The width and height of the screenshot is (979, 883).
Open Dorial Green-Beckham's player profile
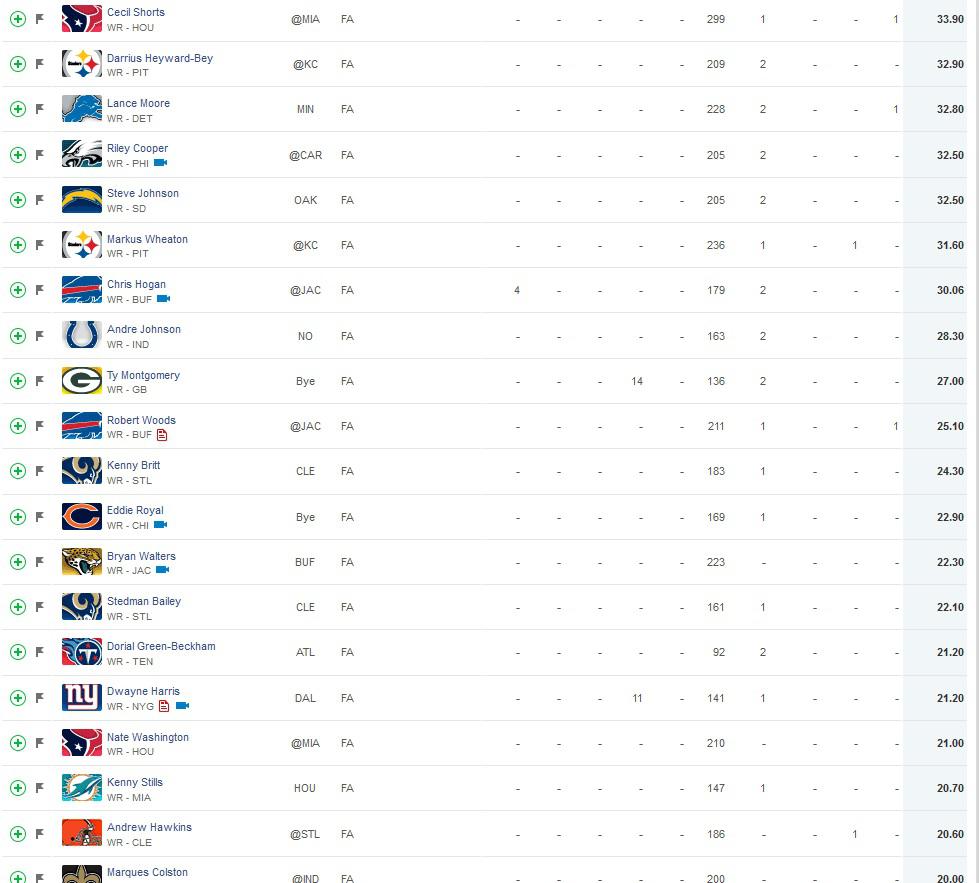coord(161,646)
